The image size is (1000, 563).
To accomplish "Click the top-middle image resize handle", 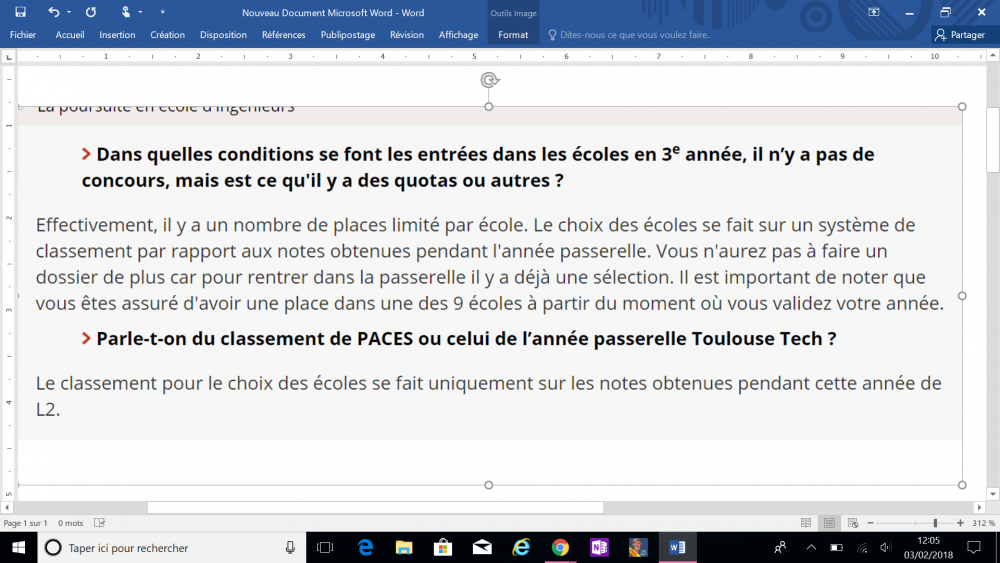I will tap(489, 106).
